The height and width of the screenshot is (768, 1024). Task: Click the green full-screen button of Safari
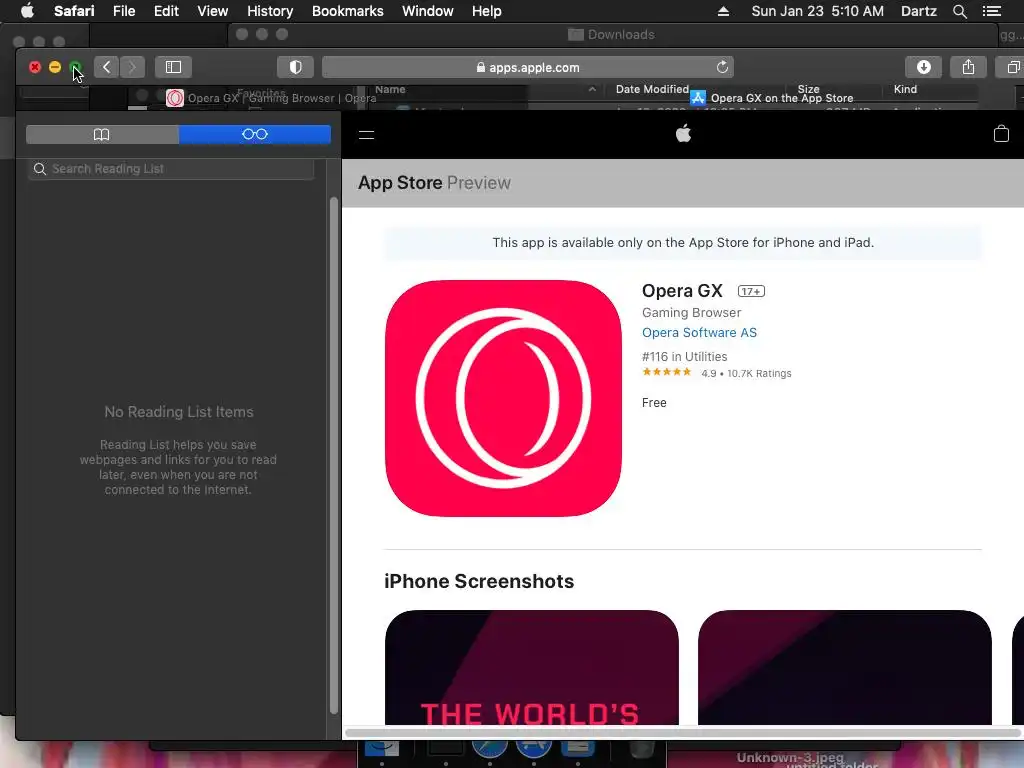click(x=75, y=67)
